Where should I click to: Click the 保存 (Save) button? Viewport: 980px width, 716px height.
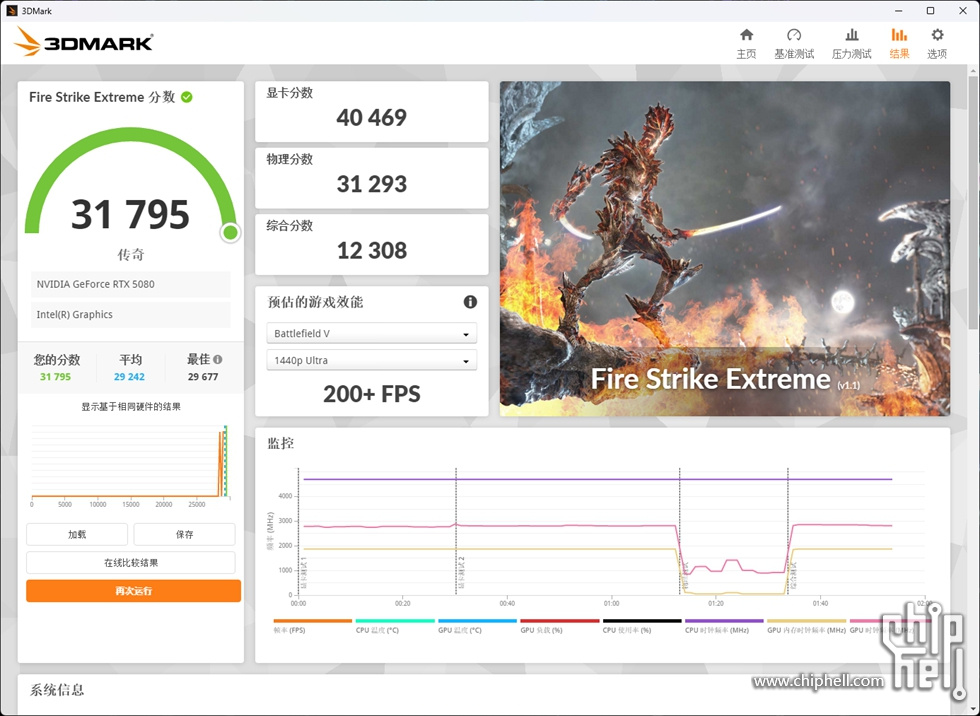[184, 535]
